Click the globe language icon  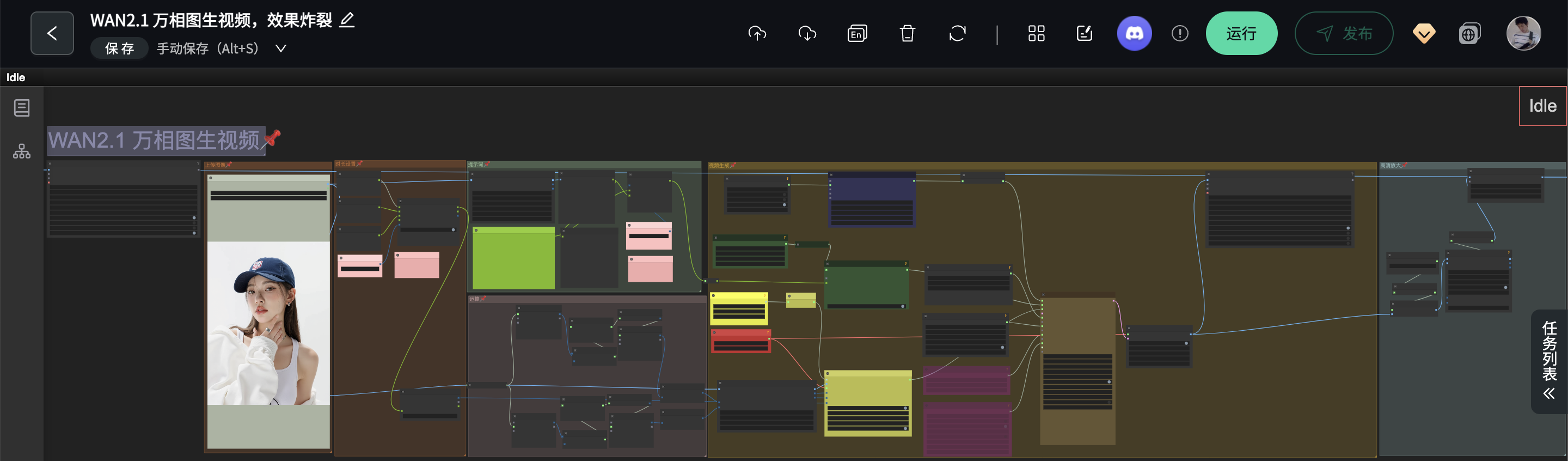coord(1469,33)
